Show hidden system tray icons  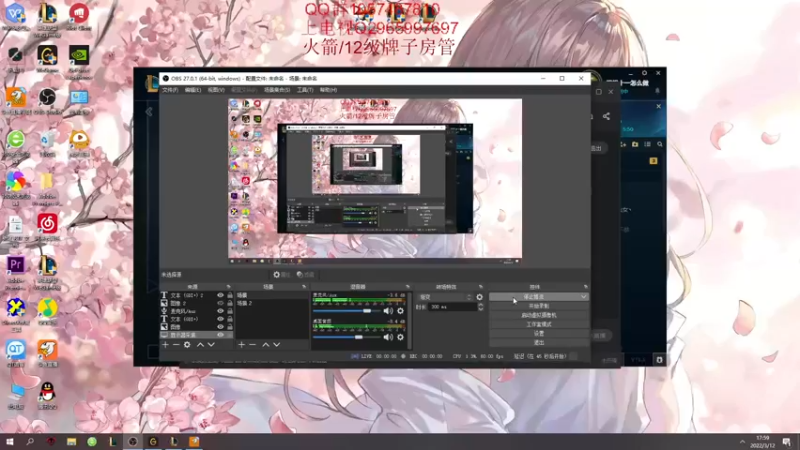[x=742, y=442]
